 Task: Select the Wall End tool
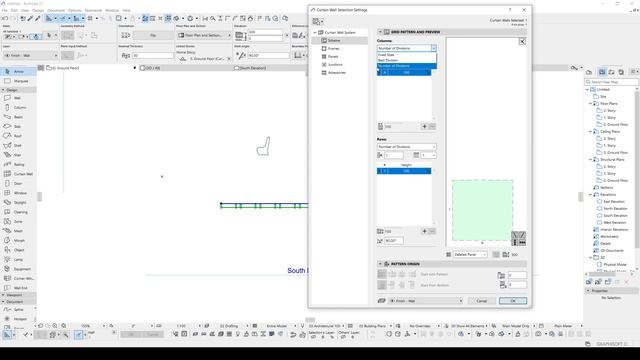[x=18, y=288]
